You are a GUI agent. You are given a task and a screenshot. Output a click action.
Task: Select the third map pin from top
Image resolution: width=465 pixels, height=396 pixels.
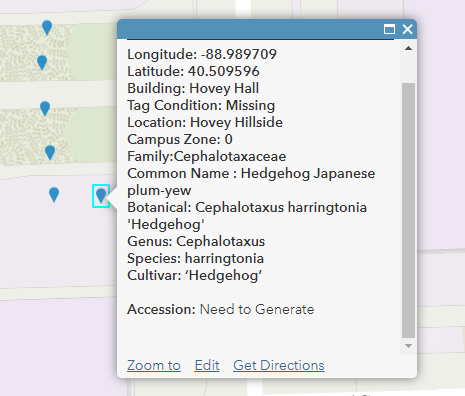[x=45, y=109]
